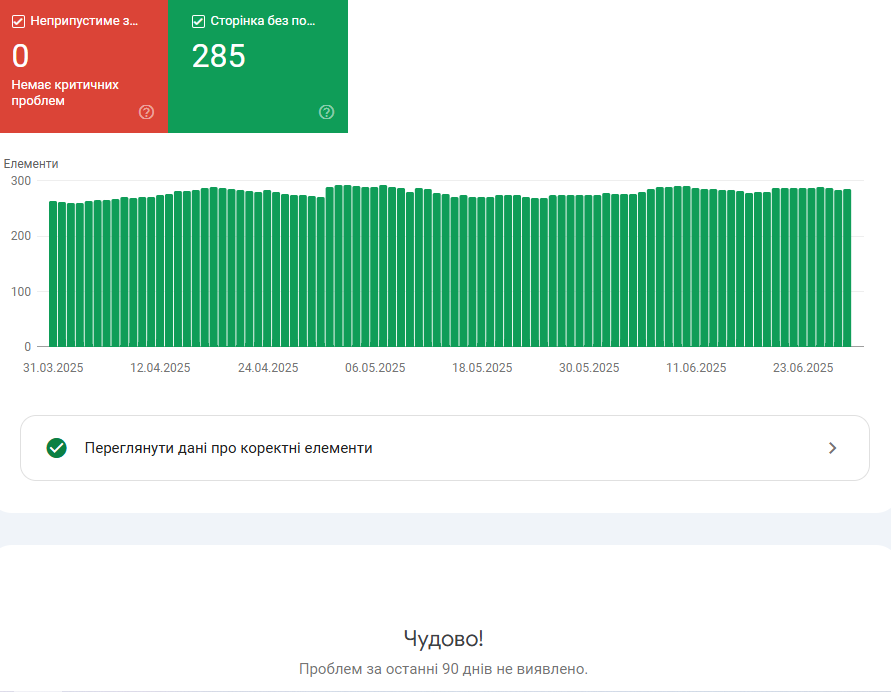Click 'Немає критичних проблем' text
This screenshot has height=692, width=891.
point(65,93)
